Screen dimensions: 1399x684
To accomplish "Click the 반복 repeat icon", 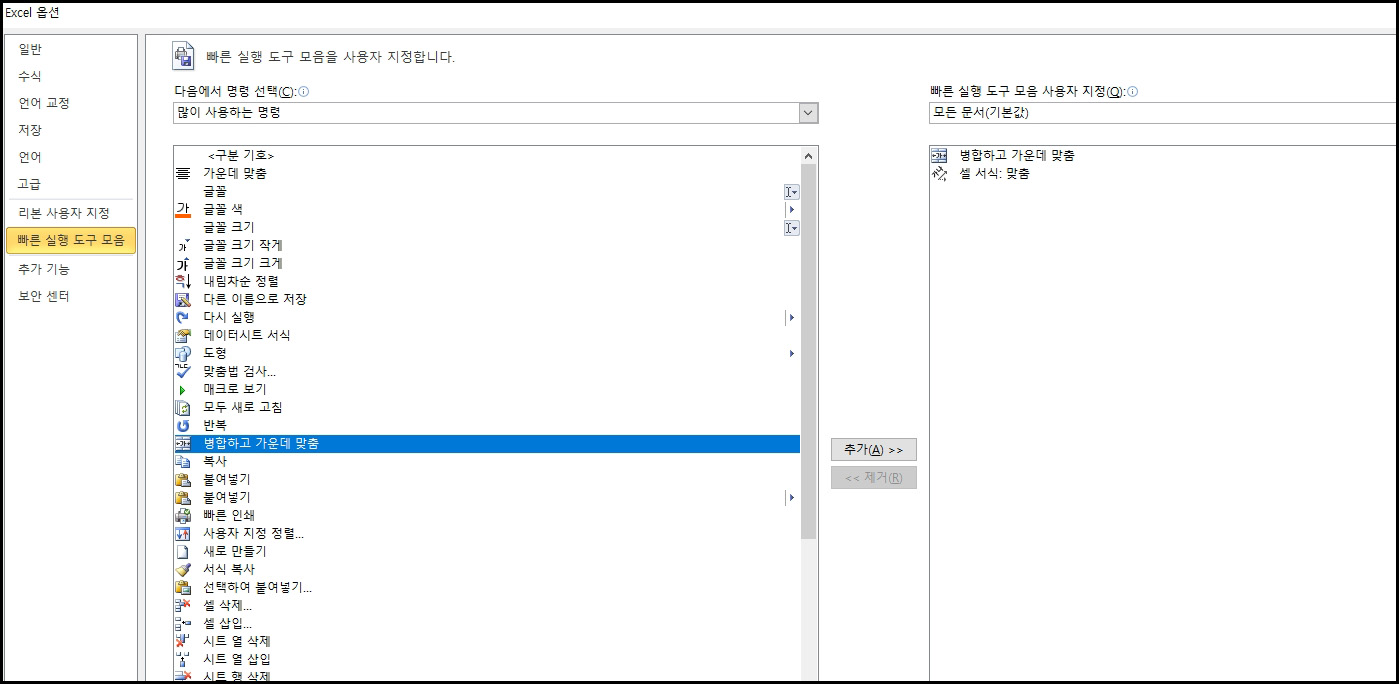I will coord(183,425).
